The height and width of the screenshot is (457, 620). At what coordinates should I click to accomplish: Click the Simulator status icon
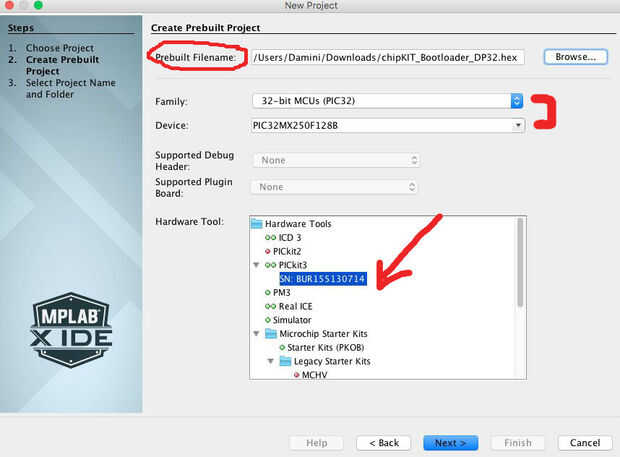268,320
